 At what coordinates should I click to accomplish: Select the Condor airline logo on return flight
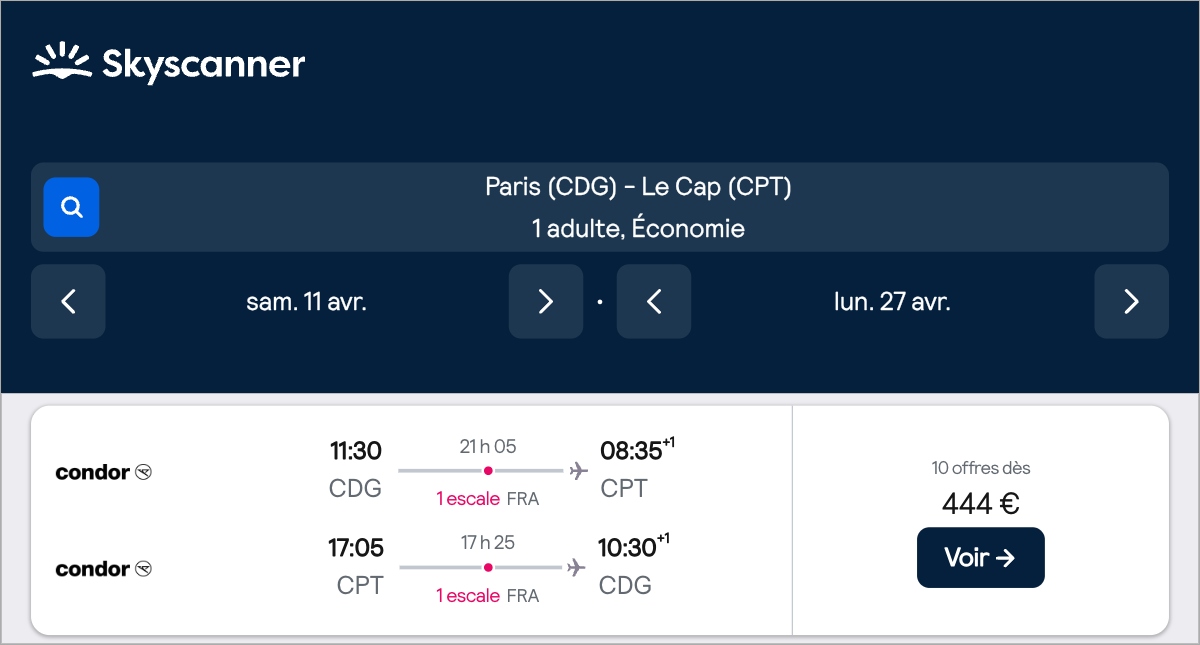coord(103,568)
